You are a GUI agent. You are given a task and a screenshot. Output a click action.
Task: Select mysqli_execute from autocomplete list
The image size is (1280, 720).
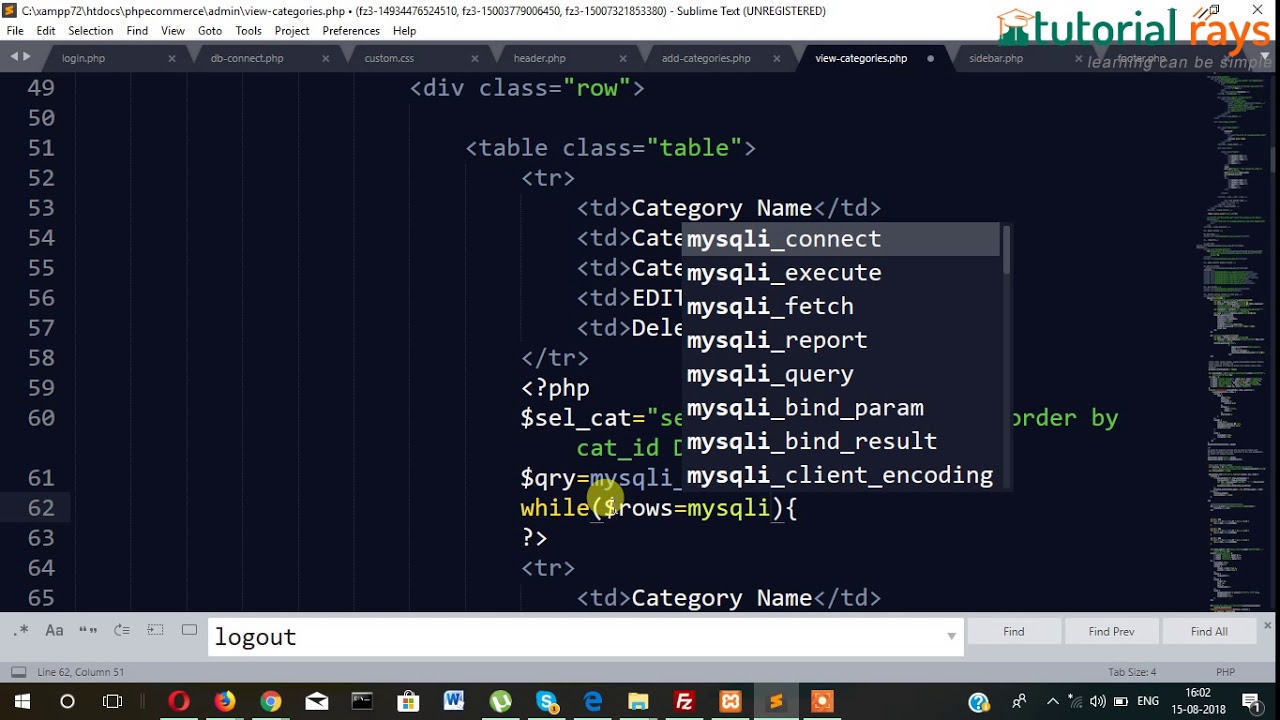(841, 273)
